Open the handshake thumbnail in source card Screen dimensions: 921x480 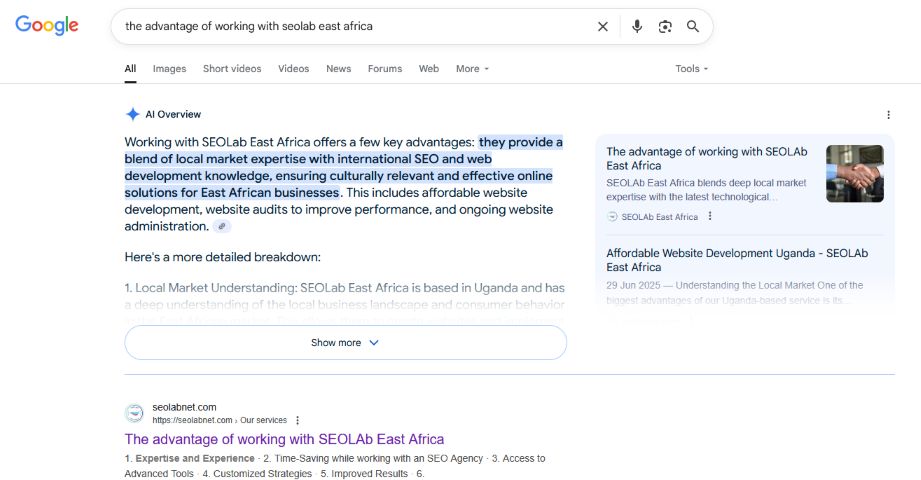855,173
